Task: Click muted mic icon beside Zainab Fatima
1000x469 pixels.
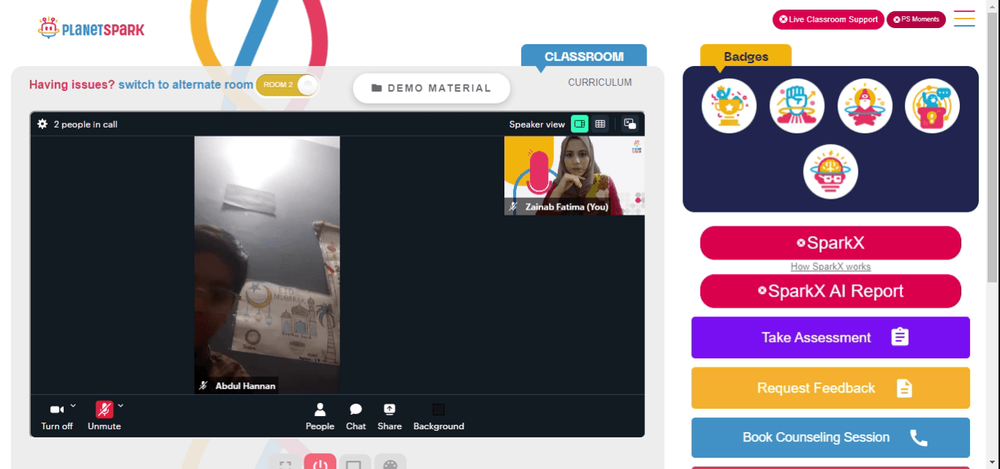Action: click(x=513, y=207)
